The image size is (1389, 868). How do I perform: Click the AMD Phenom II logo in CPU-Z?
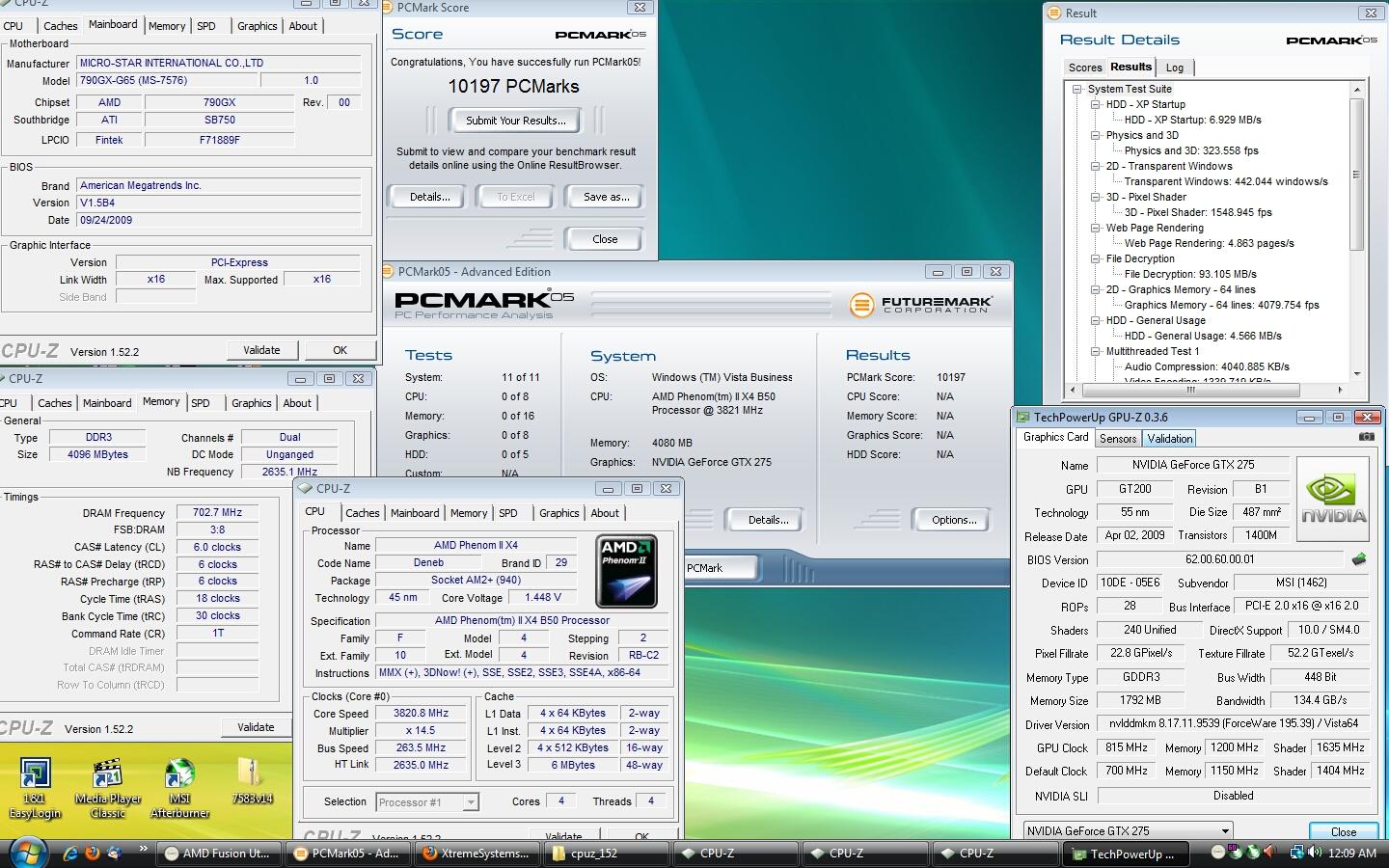click(x=627, y=571)
